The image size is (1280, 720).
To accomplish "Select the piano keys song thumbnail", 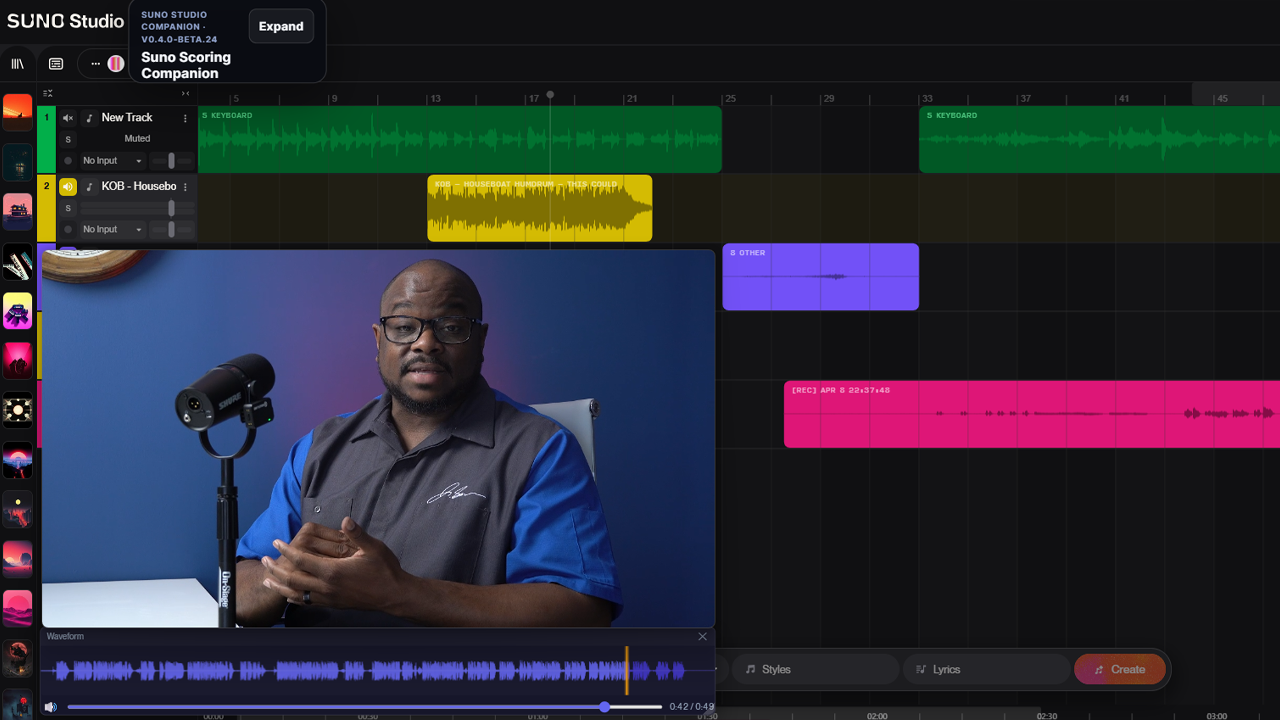I will coord(18,262).
